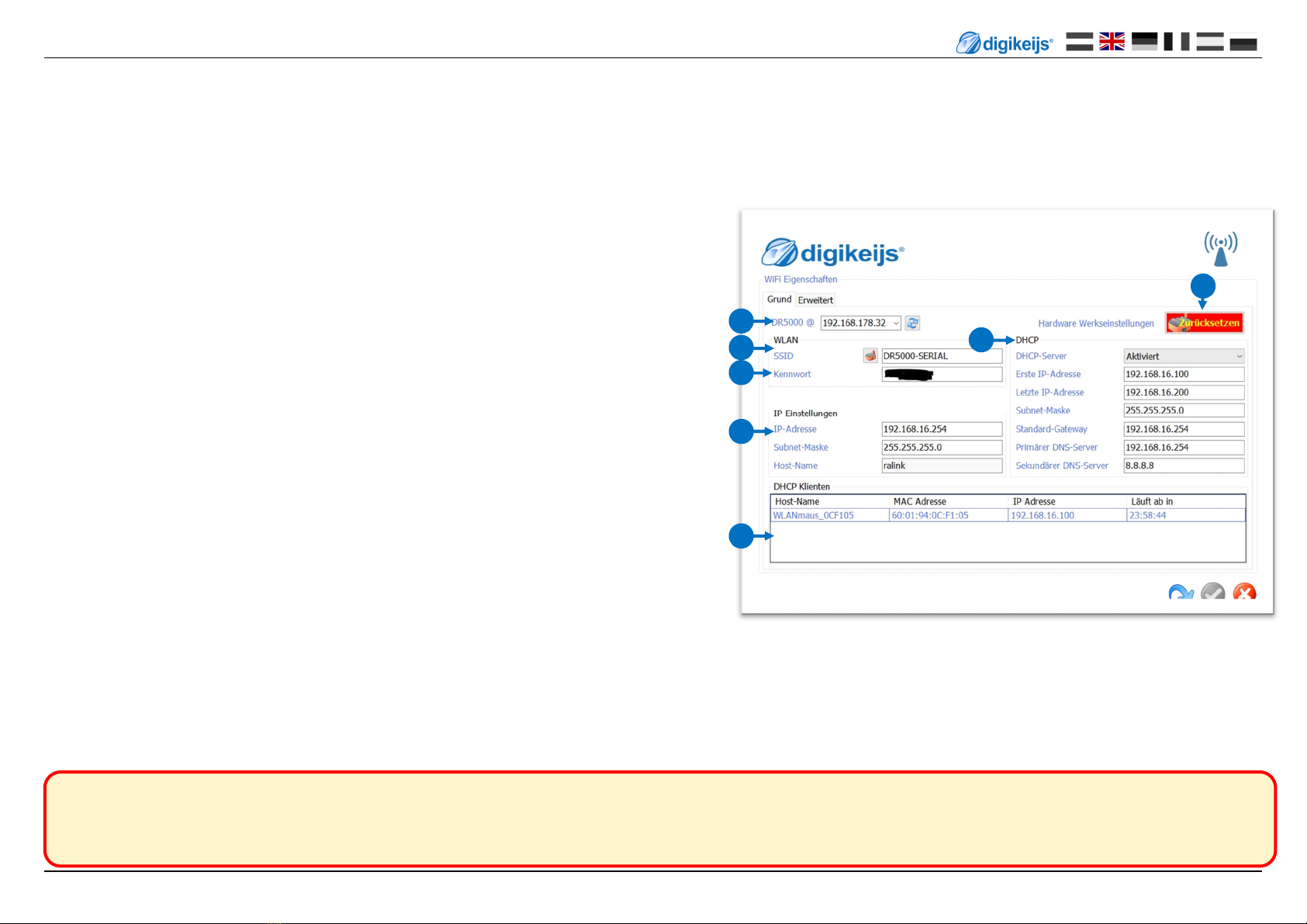Screen dimensions: 1307x924
Task: Click the refresh icon beside the DR5000 address
Action: (913, 324)
